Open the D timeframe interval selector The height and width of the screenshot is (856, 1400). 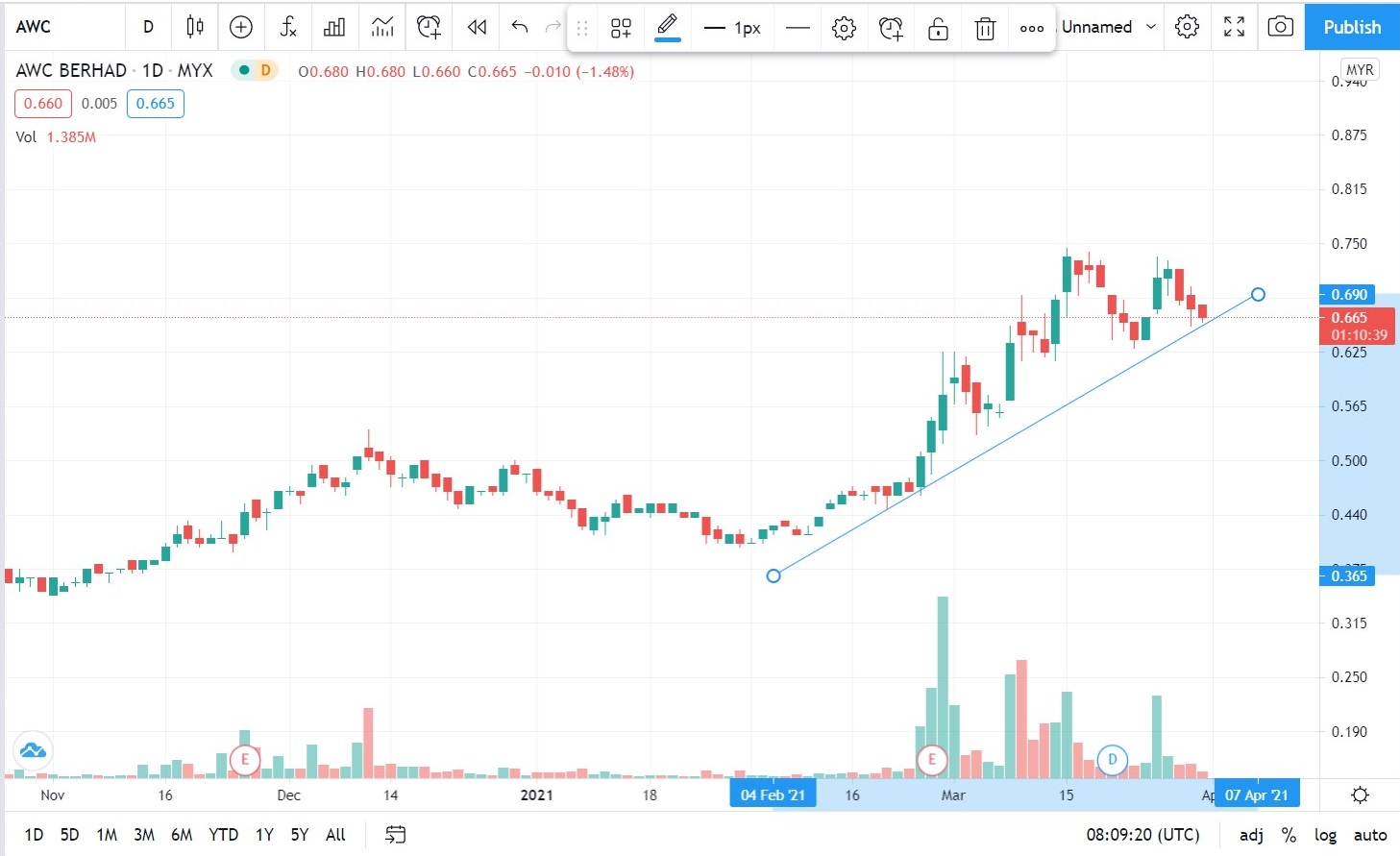(148, 27)
